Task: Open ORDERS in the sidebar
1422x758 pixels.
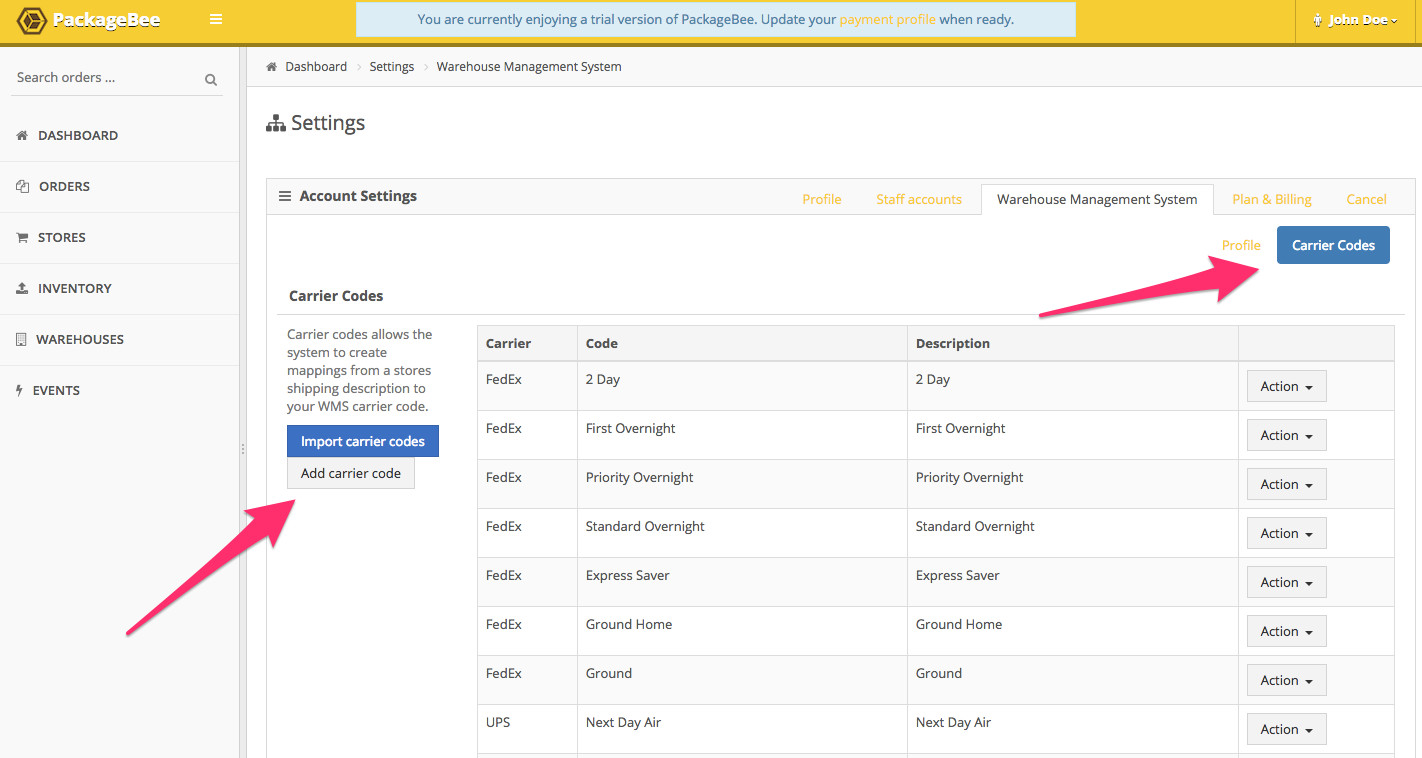Action: coord(120,186)
